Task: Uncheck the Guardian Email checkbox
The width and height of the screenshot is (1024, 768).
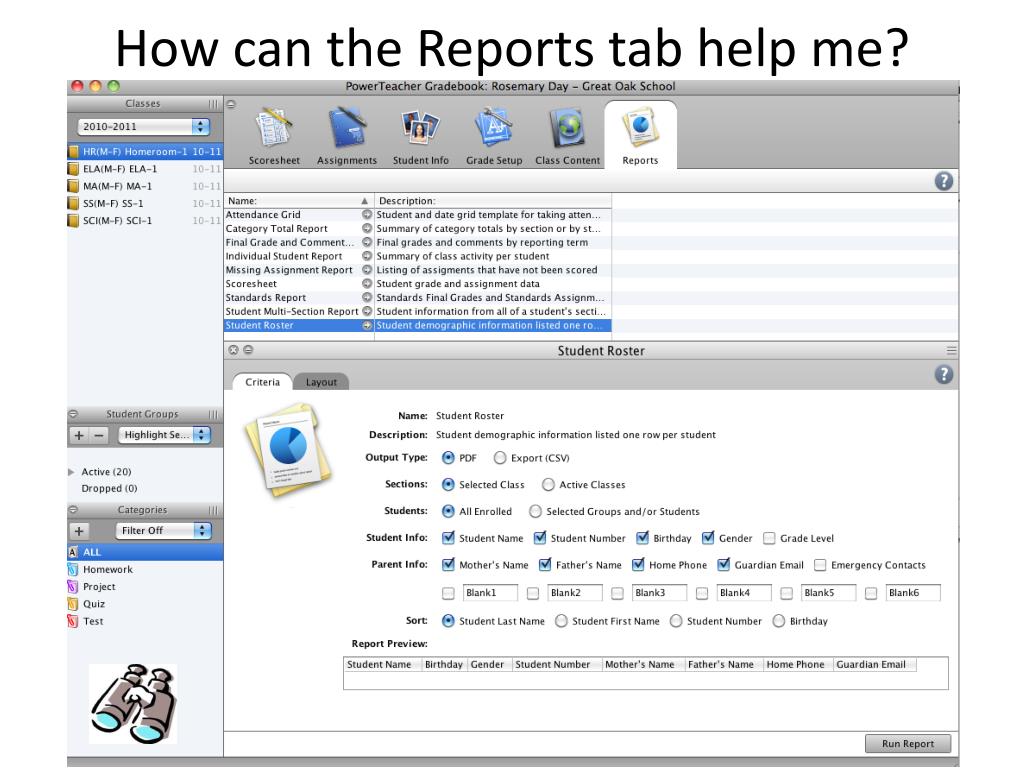Action: pos(724,564)
